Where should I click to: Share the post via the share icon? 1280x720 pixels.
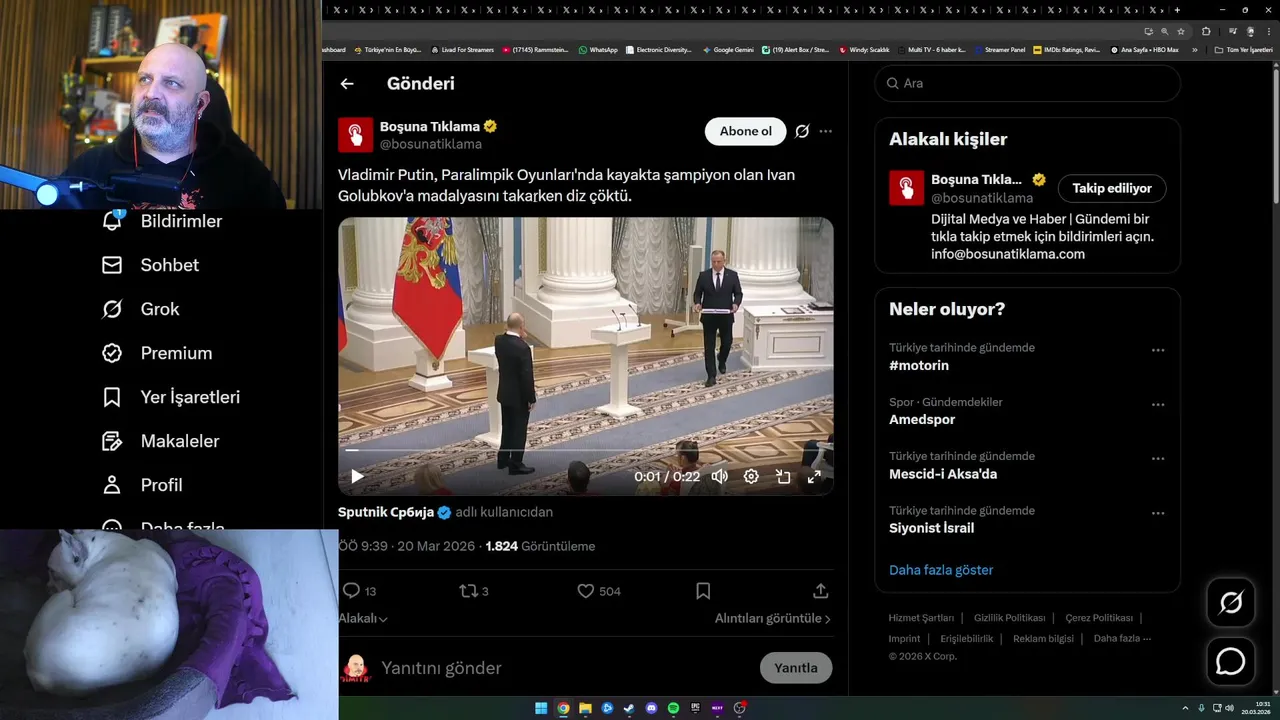click(821, 591)
